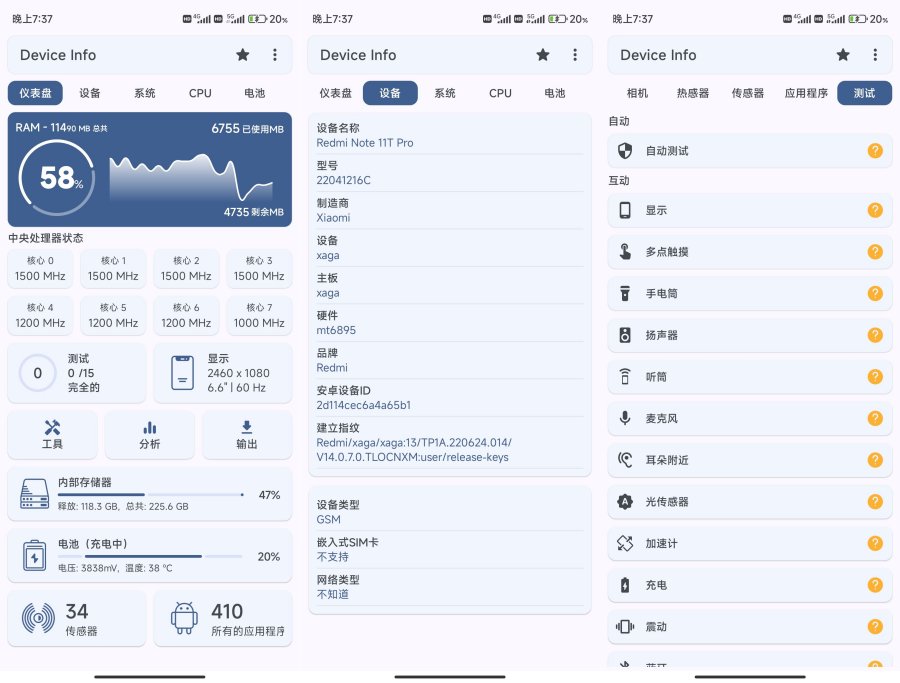Tap the Android icon showing 410 apps
Image resolution: width=900 pixels, height=683 pixels.
(x=222, y=617)
